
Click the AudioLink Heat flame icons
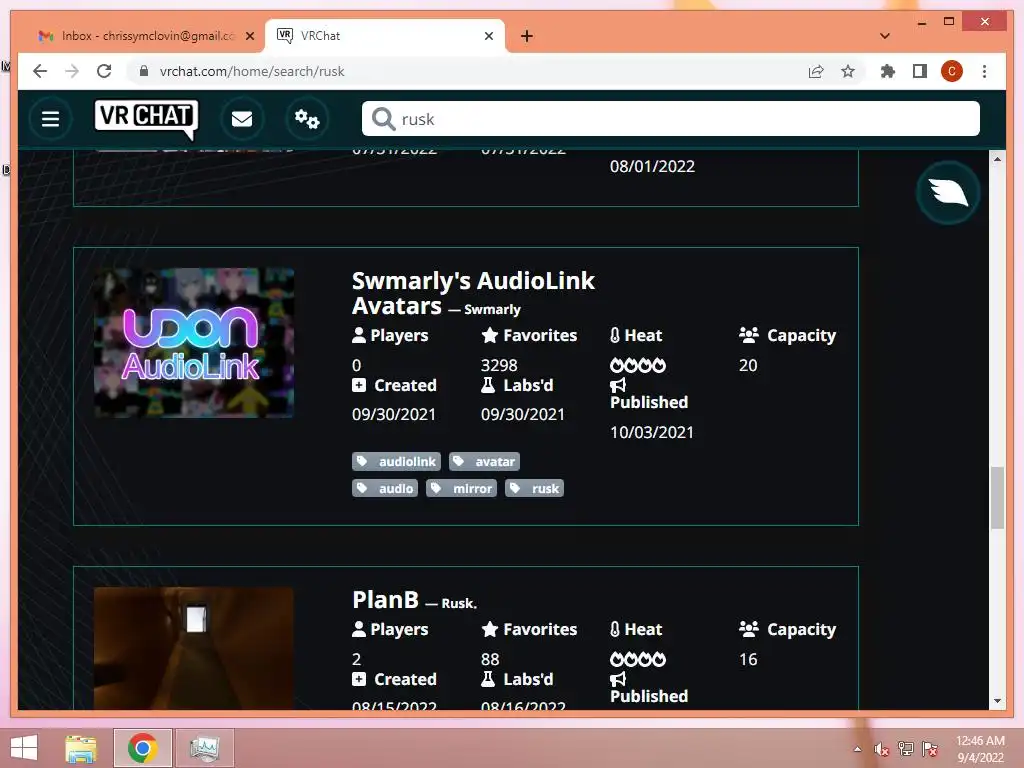pos(637,365)
